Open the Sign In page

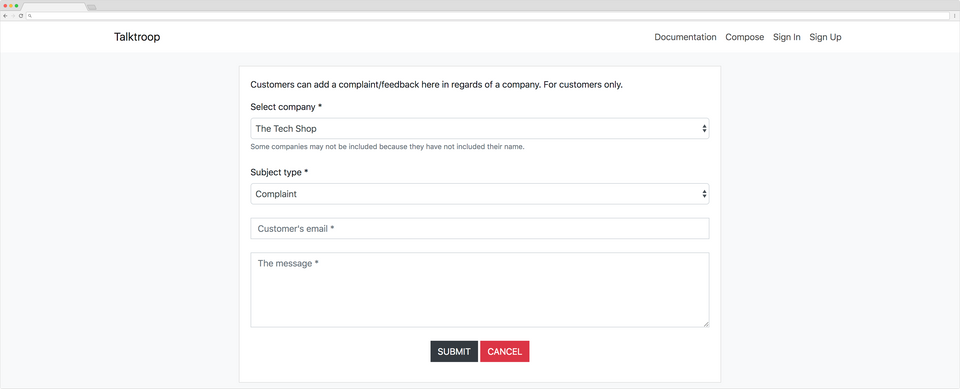(x=787, y=37)
